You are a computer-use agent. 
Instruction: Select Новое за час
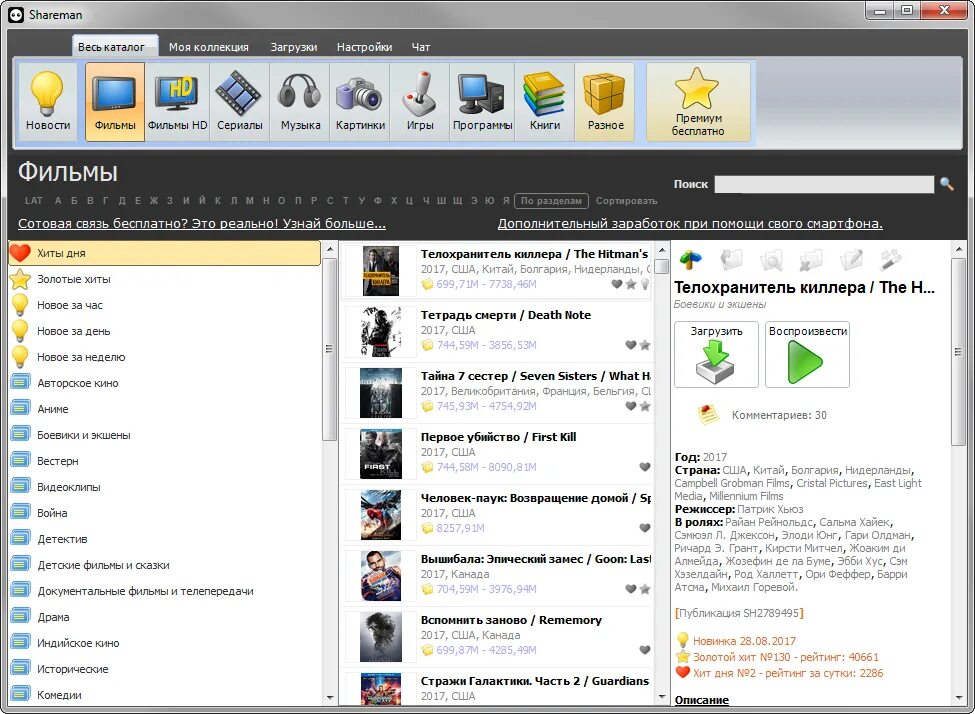(x=165, y=305)
